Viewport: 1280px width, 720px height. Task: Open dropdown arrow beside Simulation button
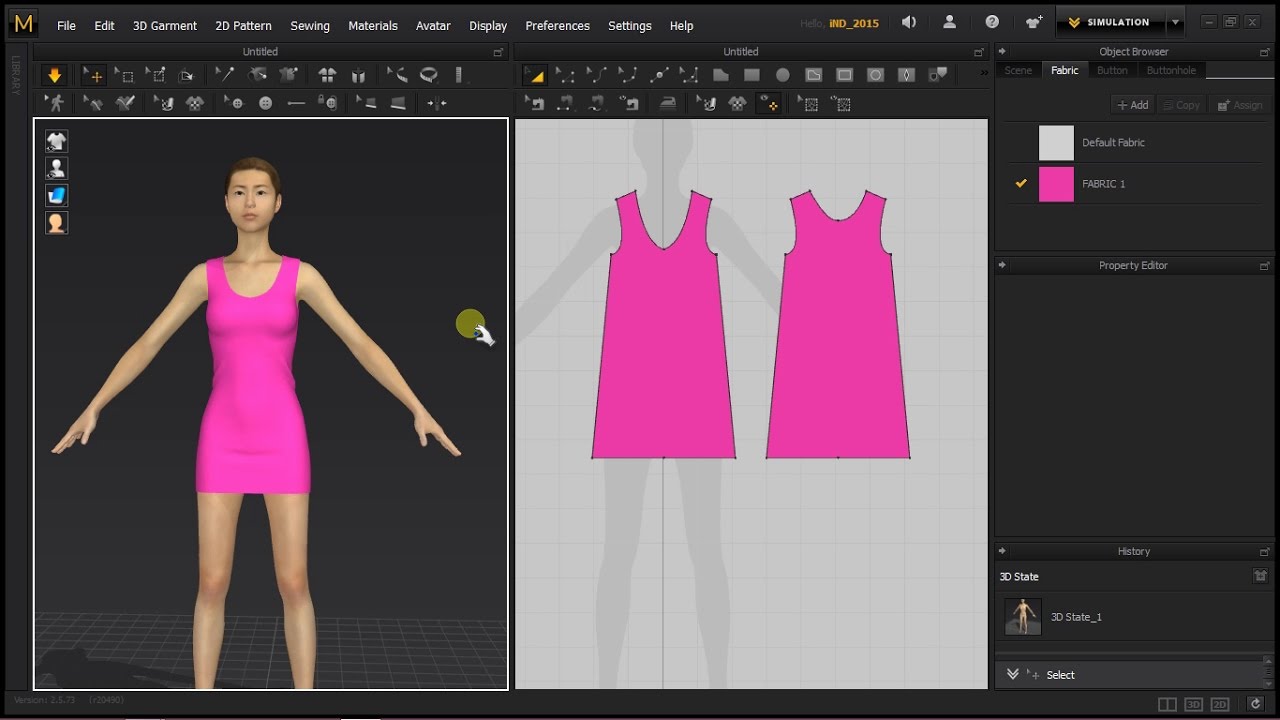click(x=1176, y=22)
